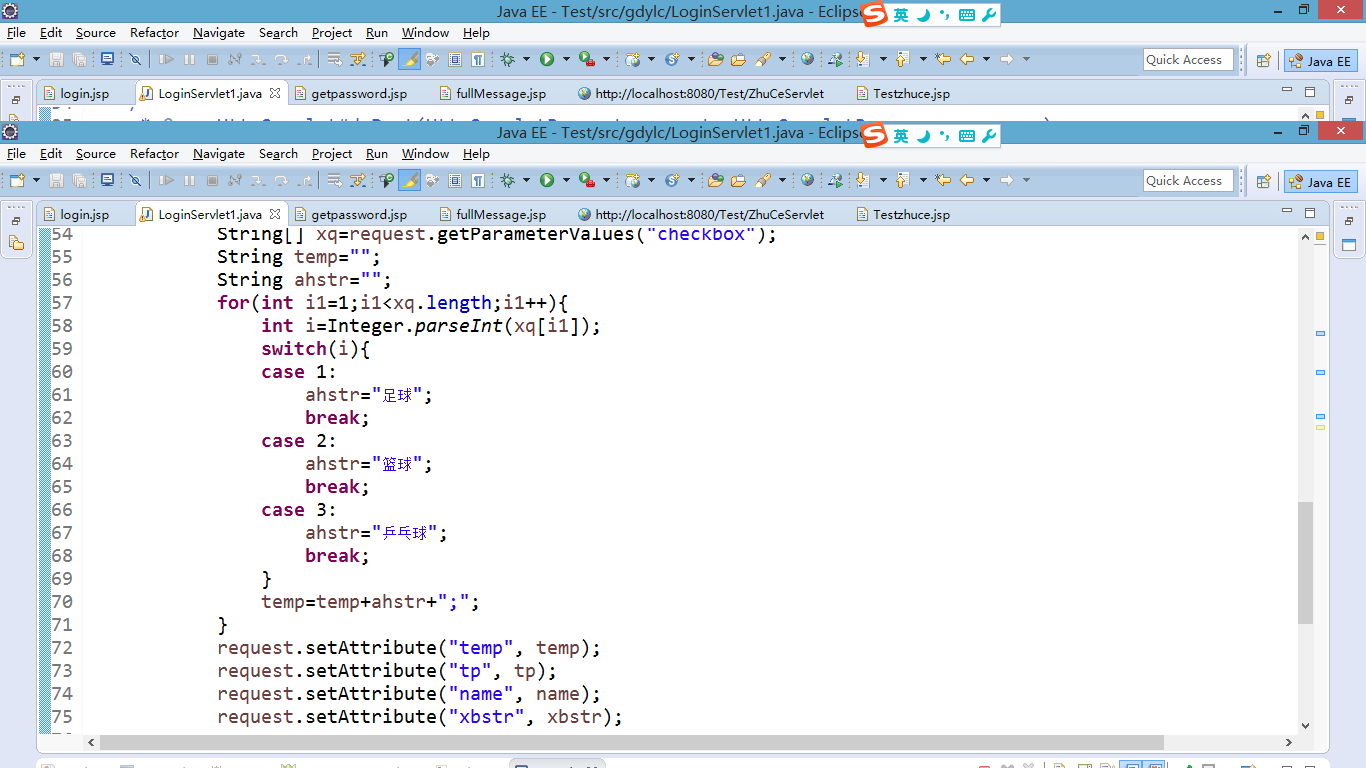Click Save All icon in front window toolbar

pos(80,180)
